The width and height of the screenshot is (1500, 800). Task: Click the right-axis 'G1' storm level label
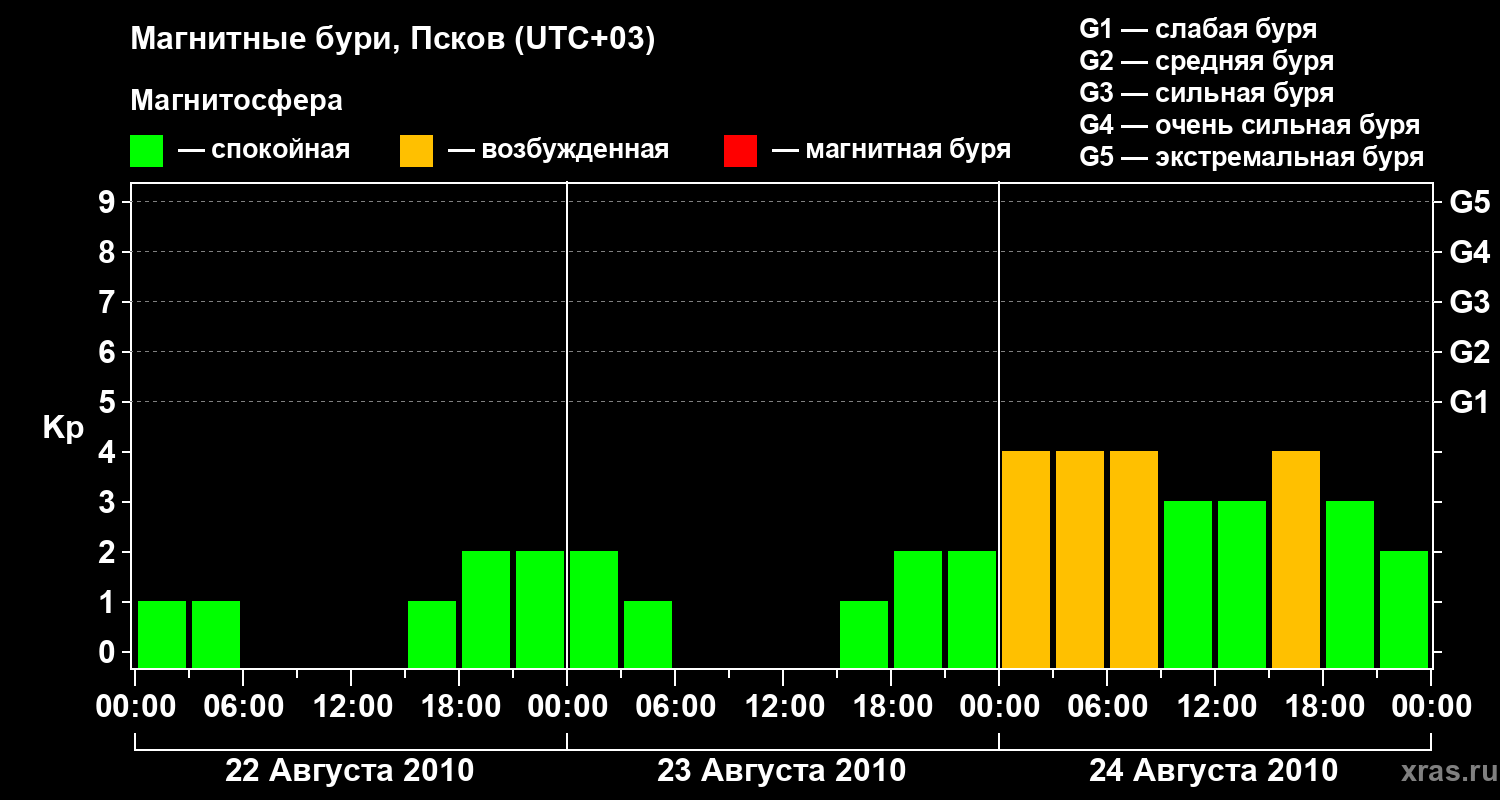click(1469, 402)
